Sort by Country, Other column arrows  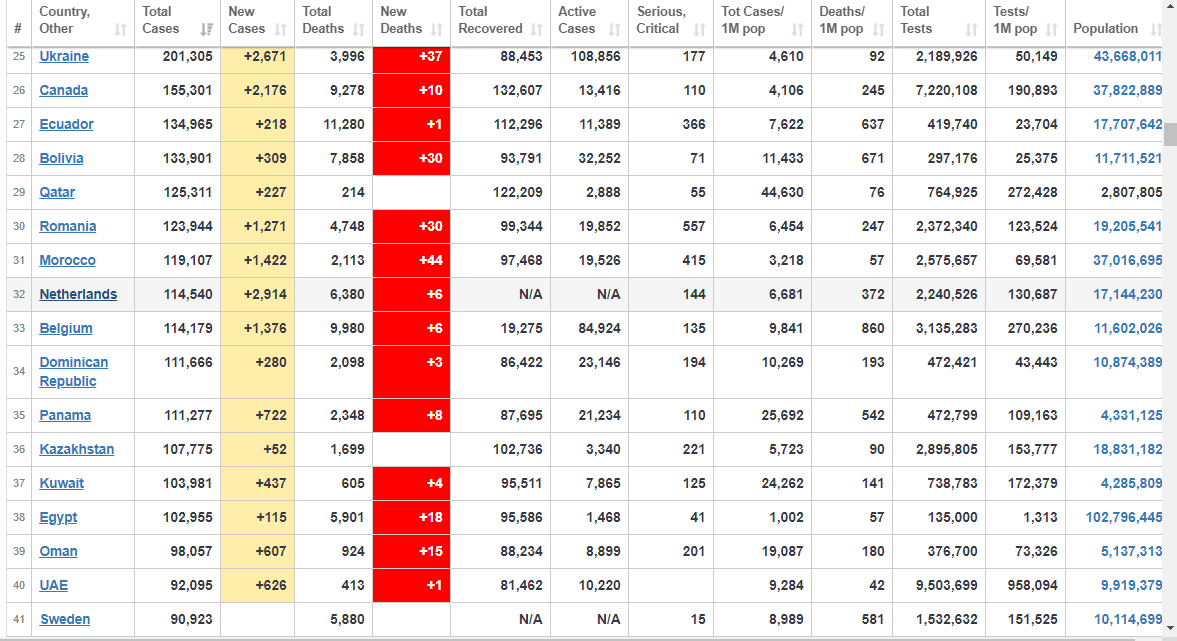(120, 29)
